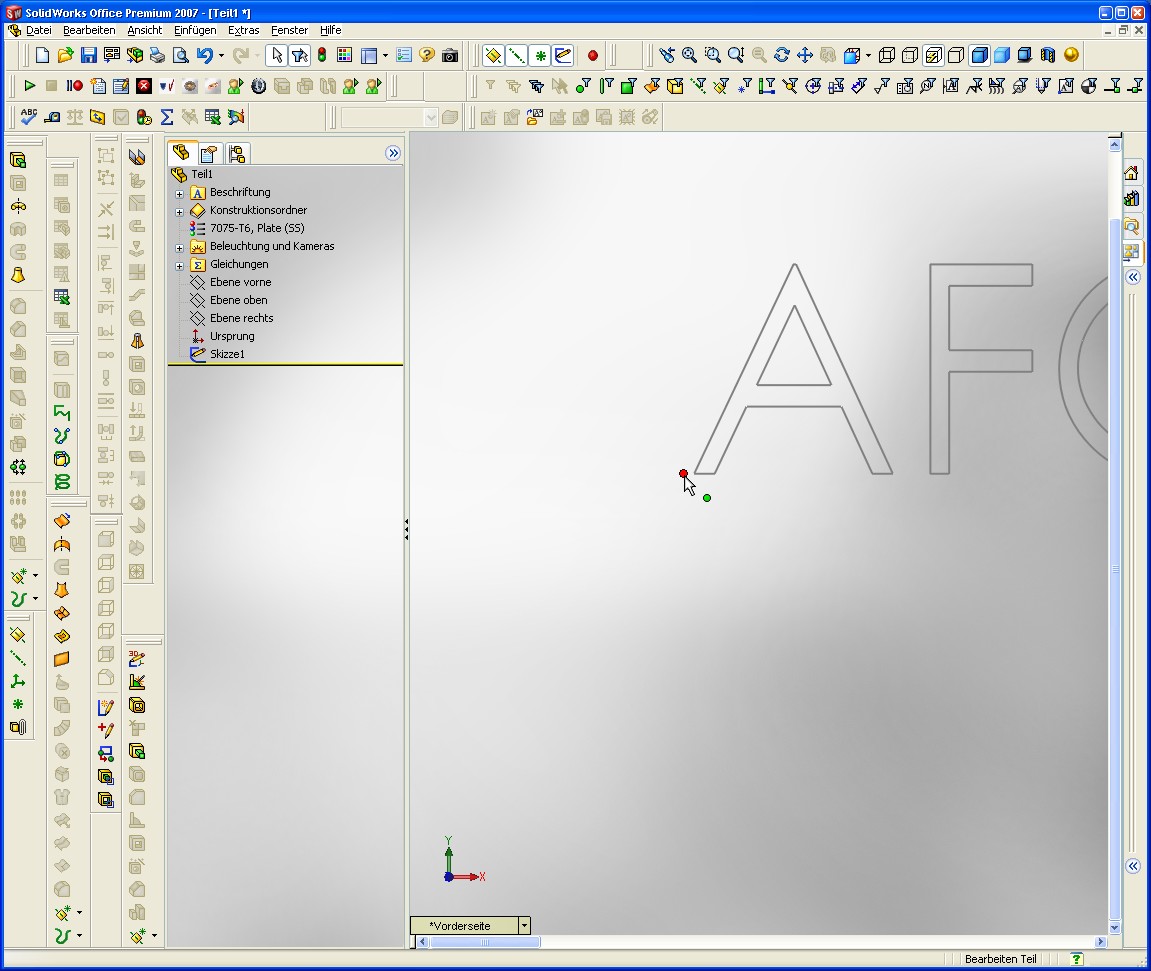Select Ebene vorne plane in tree
The height and width of the screenshot is (971, 1151).
click(240, 282)
